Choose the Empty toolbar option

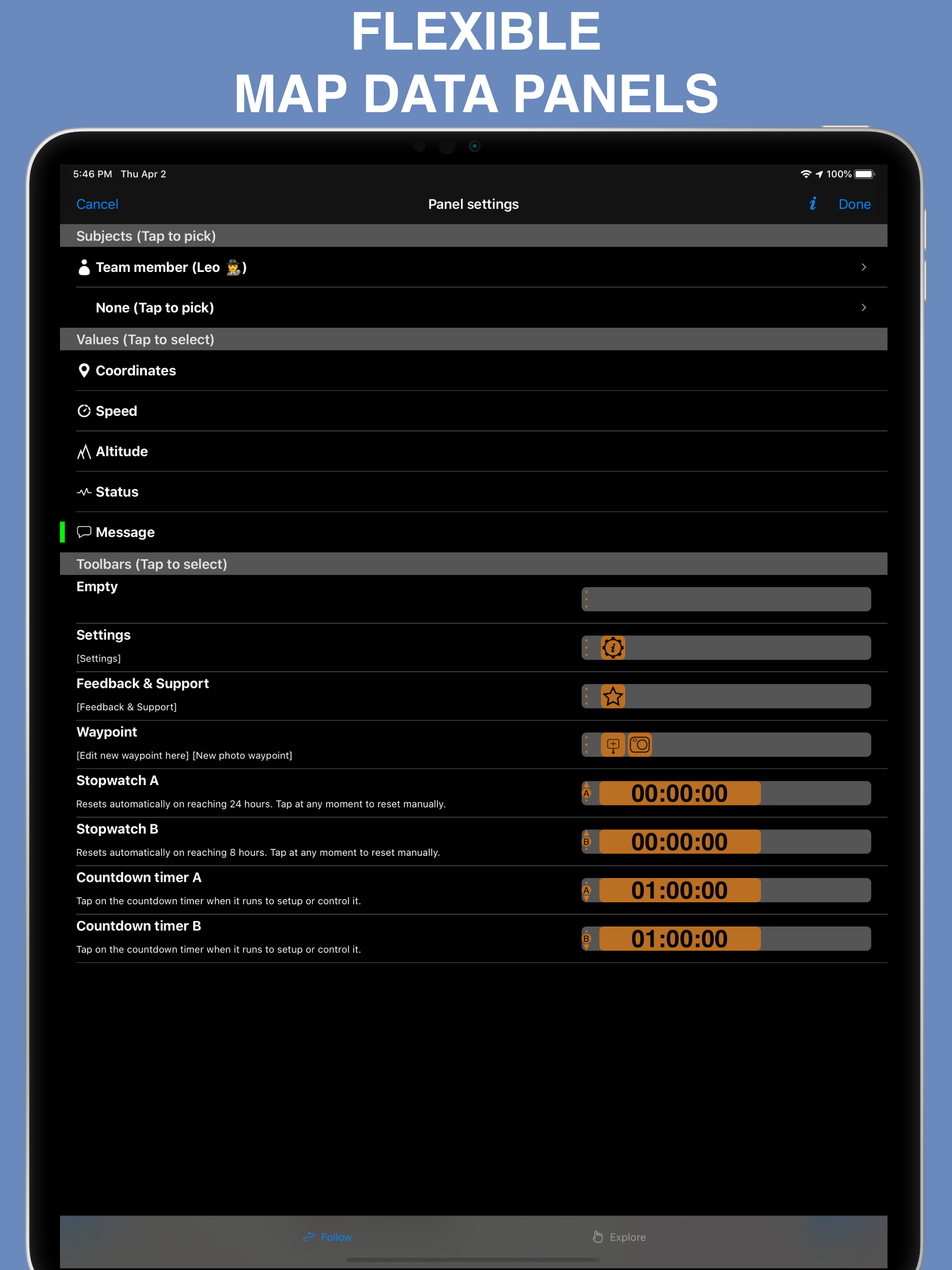pyautogui.click(x=474, y=599)
